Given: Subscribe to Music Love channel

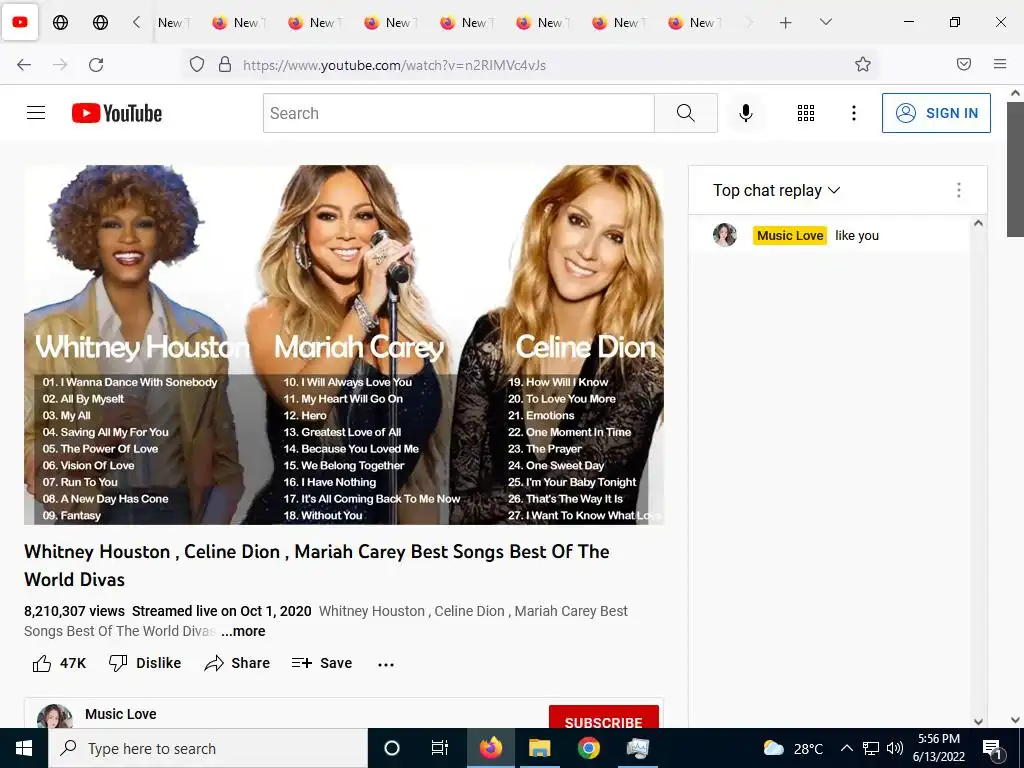Looking at the screenshot, I should [x=603, y=718].
